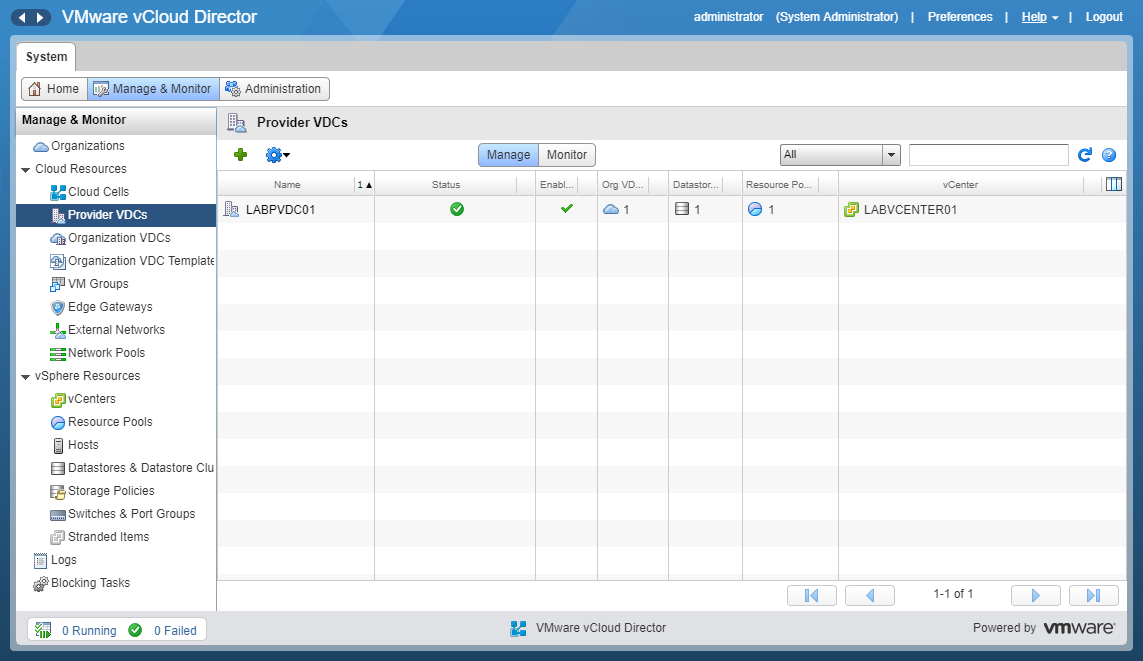This screenshot has width=1143, height=661.
Task: Click the refresh icon beside search box
Action: (x=1085, y=155)
